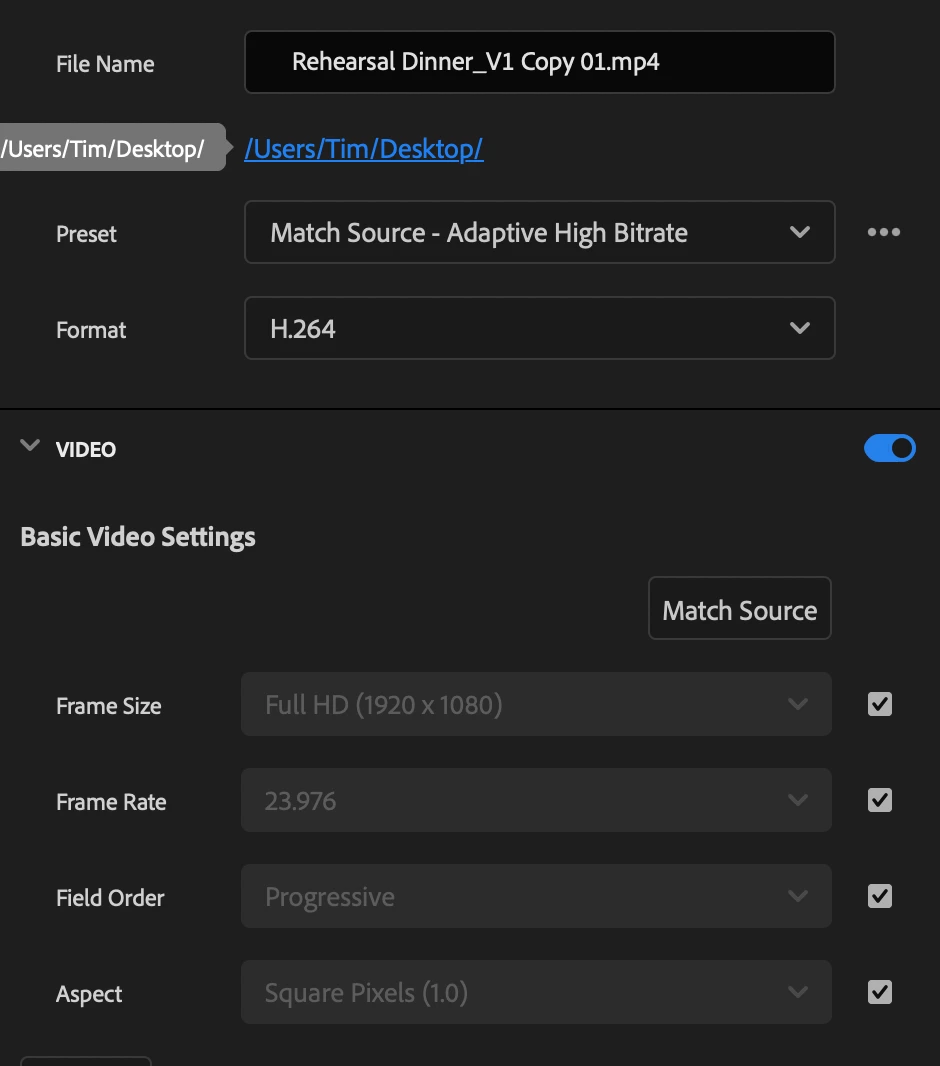Click into the File Name text field

click(540, 62)
